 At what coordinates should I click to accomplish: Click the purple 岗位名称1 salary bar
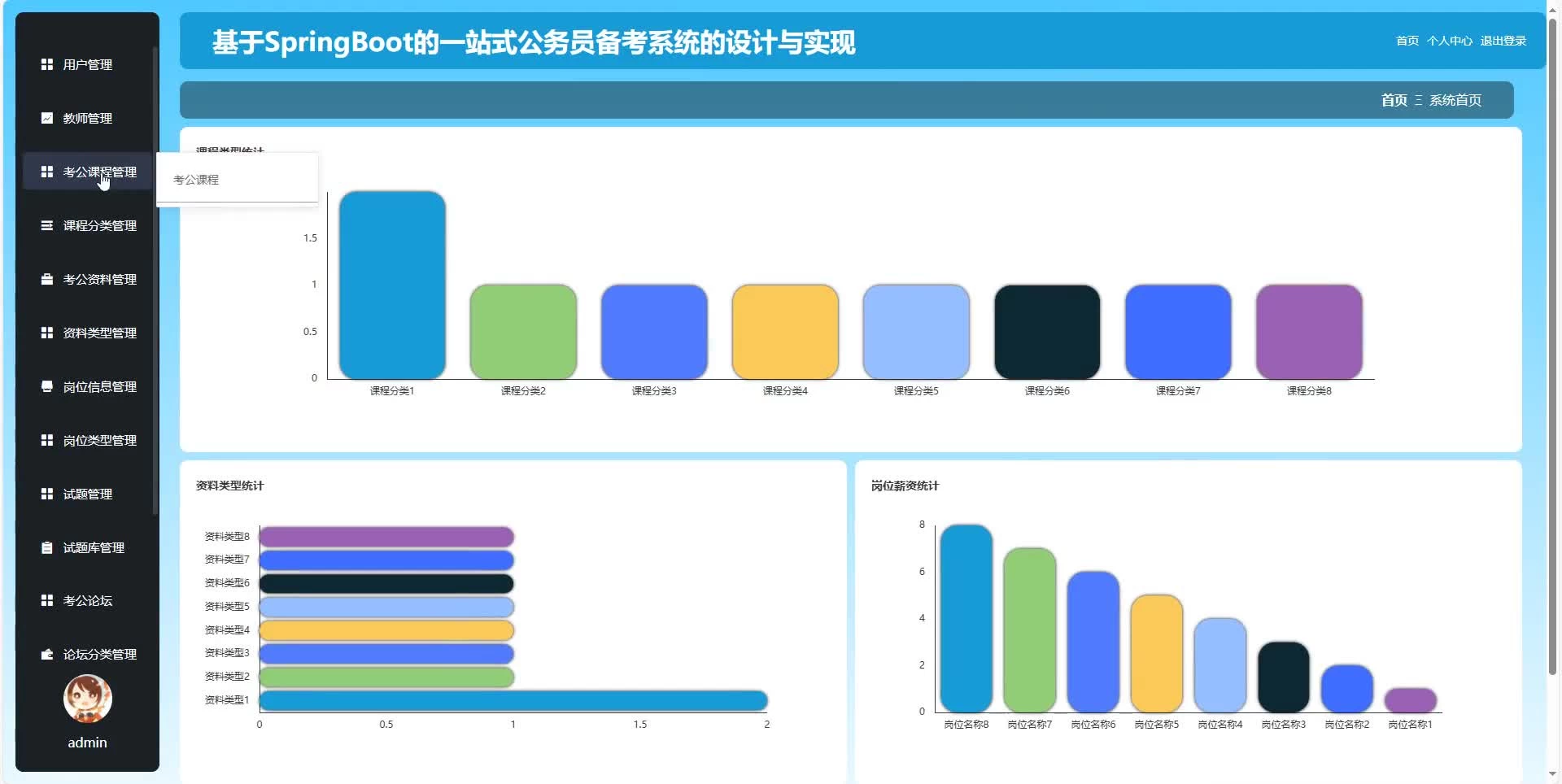click(1411, 700)
